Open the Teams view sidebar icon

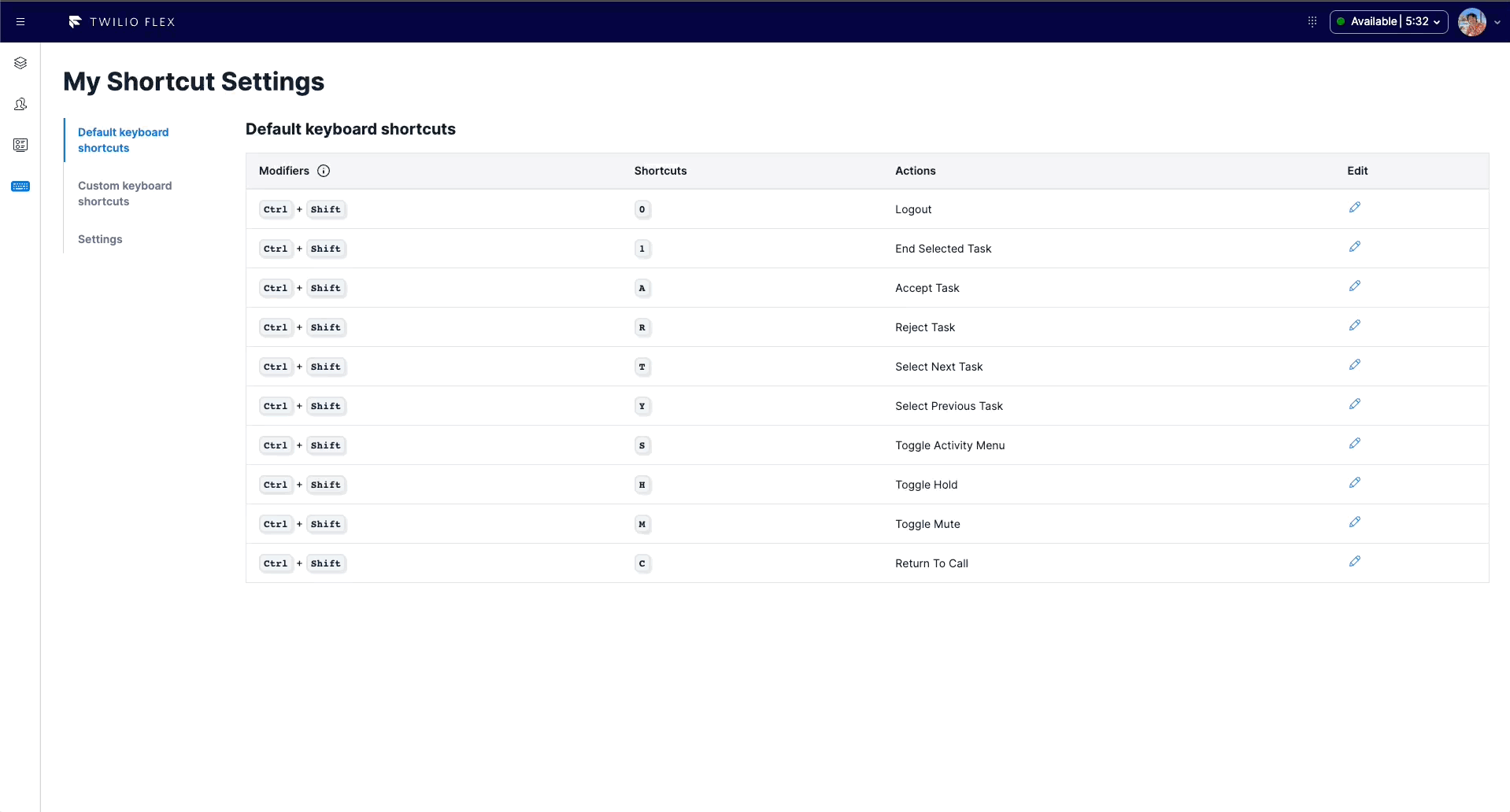[20, 104]
